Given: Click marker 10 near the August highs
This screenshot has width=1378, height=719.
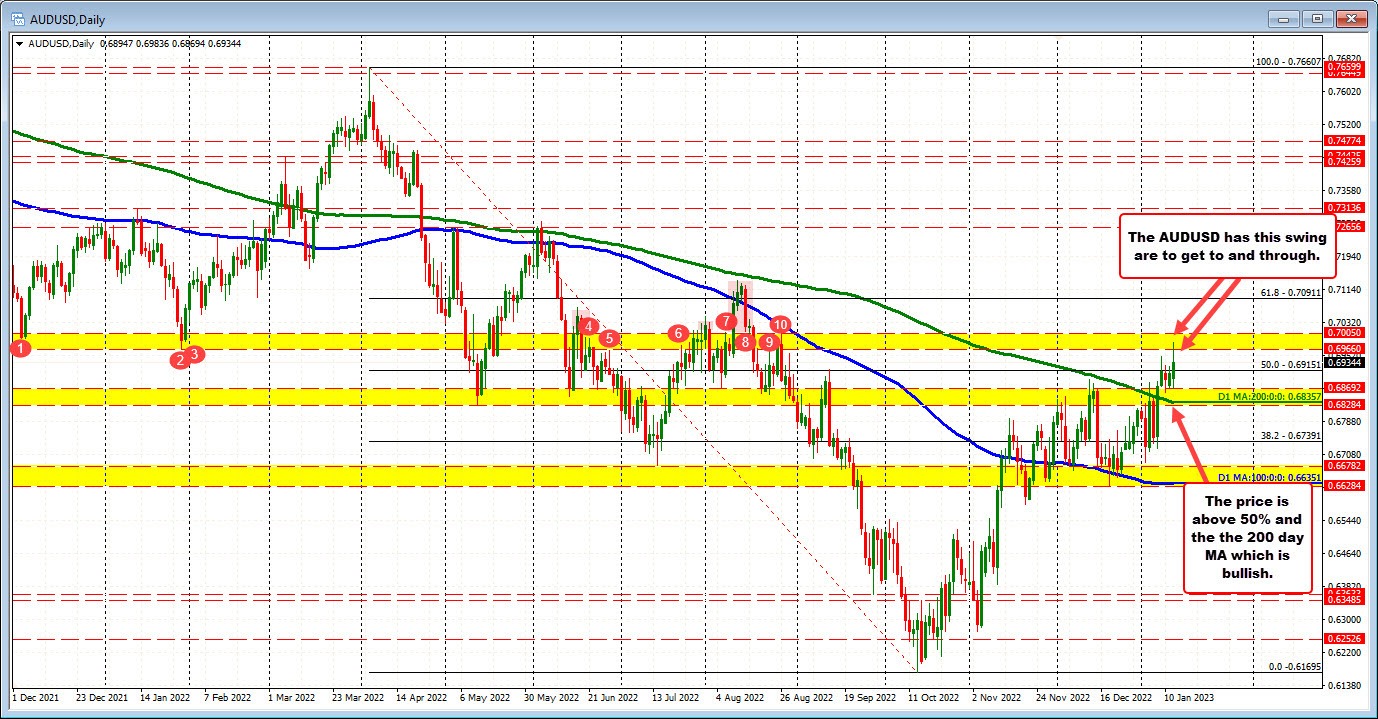Looking at the screenshot, I should pos(781,324).
